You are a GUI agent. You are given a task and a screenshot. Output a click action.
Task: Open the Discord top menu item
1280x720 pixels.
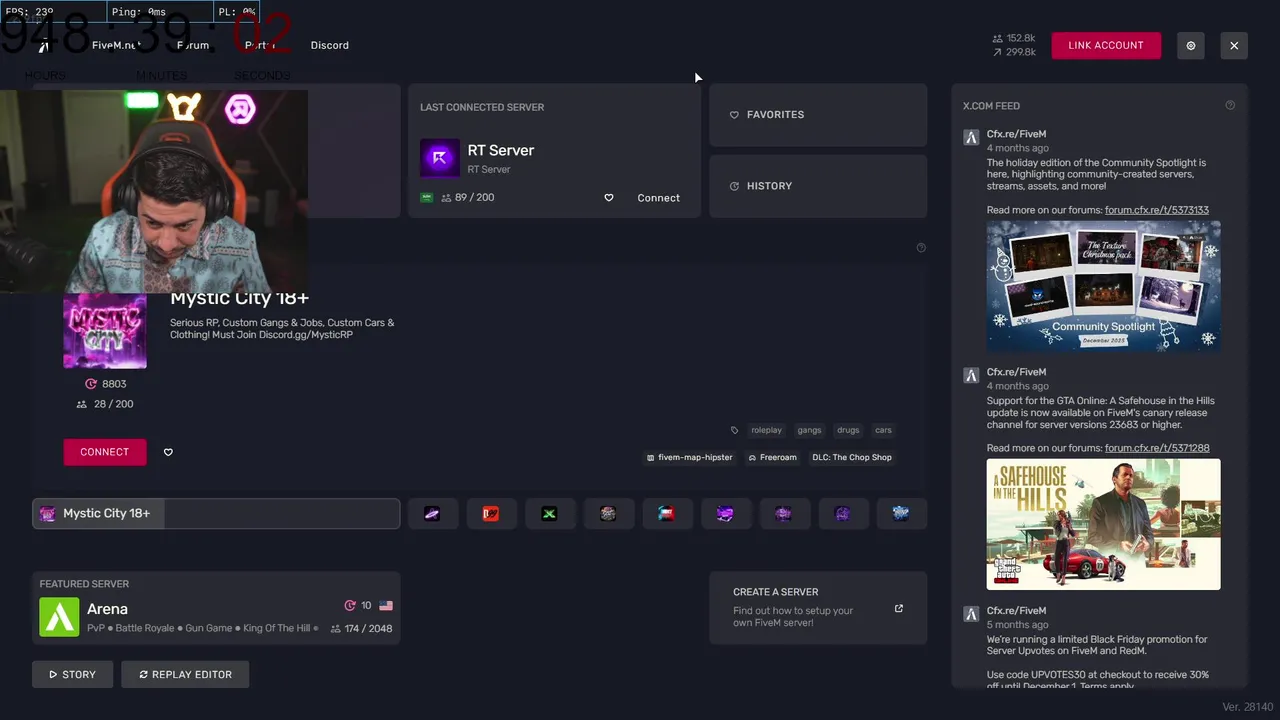tap(329, 45)
